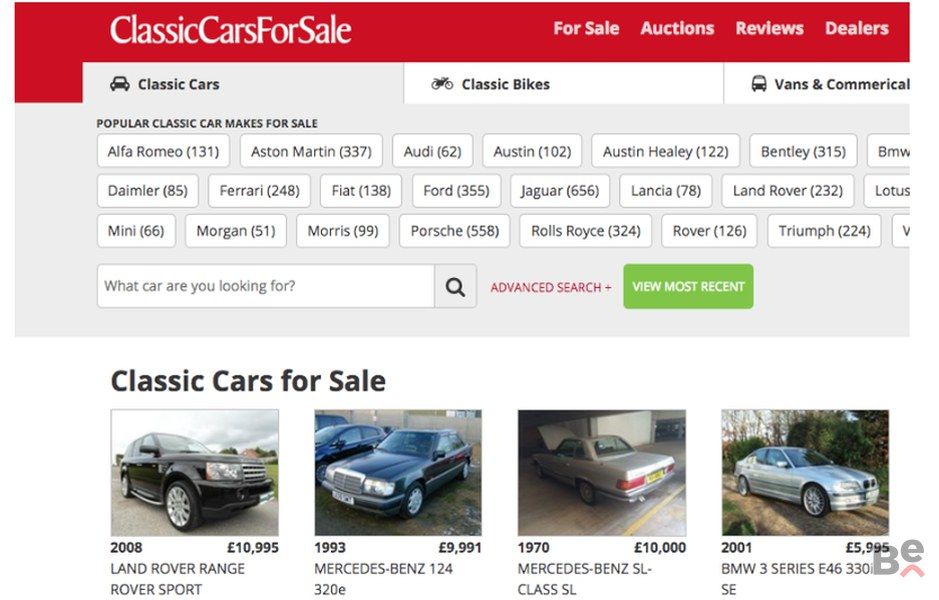Choose the Aston Martin (337) make
Image resolution: width=939 pixels, height=600 pixels.
click(x=311, y=151)
